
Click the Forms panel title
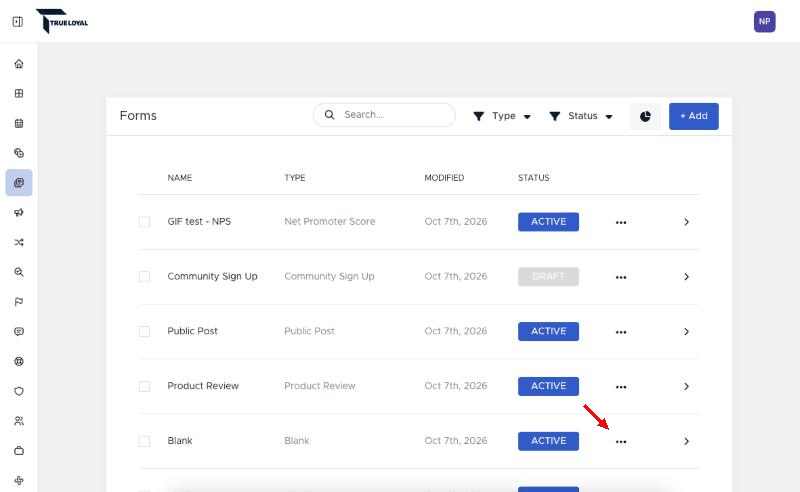coord(138,116)
